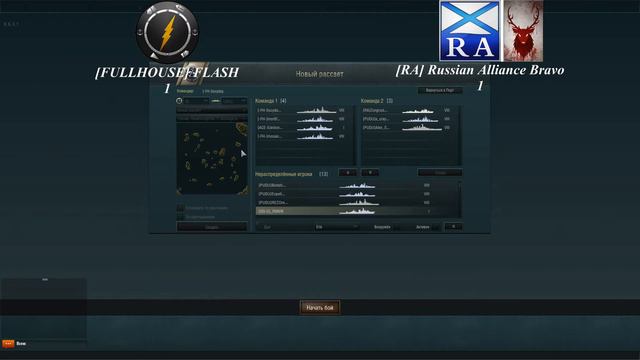This screenshot has width=640, height=360.
Task: Click the clock icon above the map
Action: coord(179,101)
